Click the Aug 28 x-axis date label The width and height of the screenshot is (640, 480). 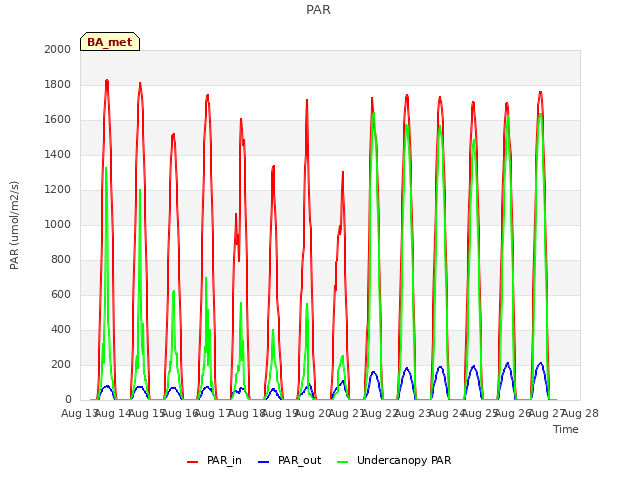(580, 413)
